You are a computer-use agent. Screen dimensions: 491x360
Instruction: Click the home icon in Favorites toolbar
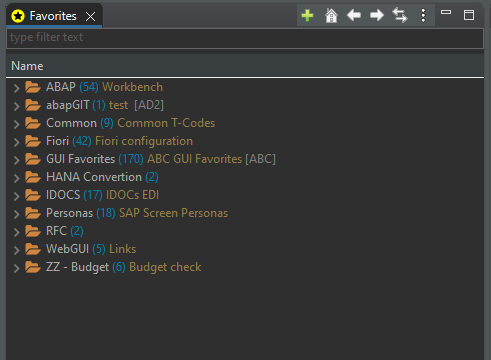coord(331,15)
